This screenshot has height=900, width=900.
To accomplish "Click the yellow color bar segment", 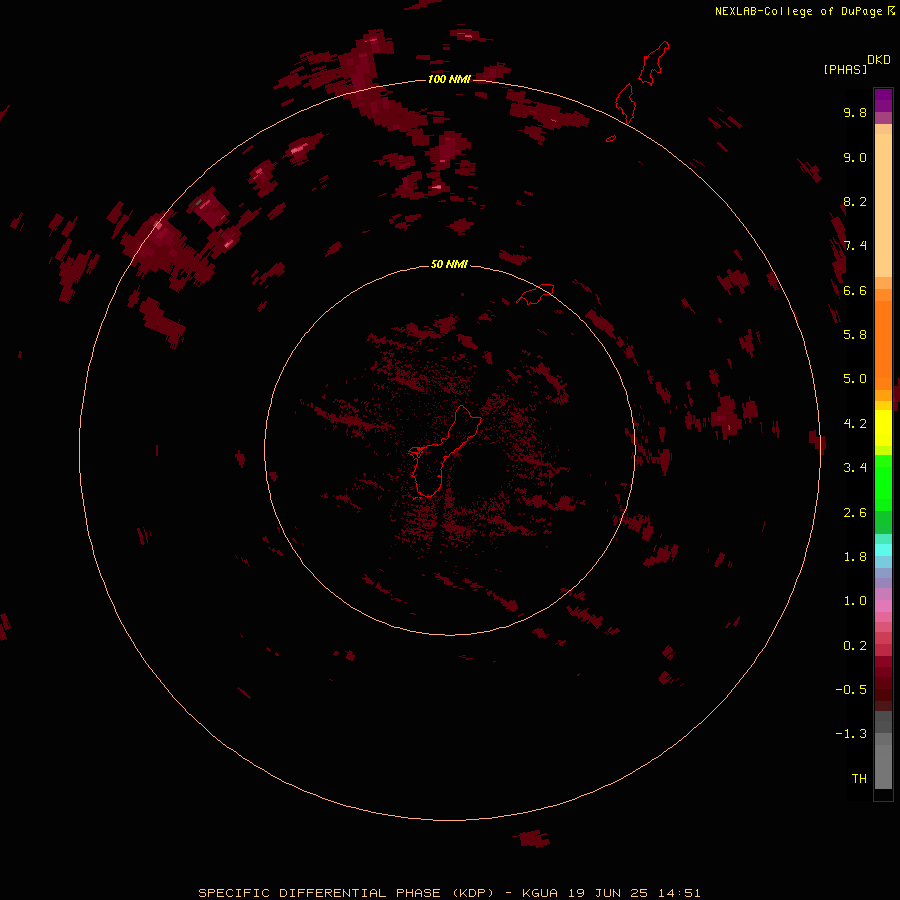I will [x=883, y=428].
